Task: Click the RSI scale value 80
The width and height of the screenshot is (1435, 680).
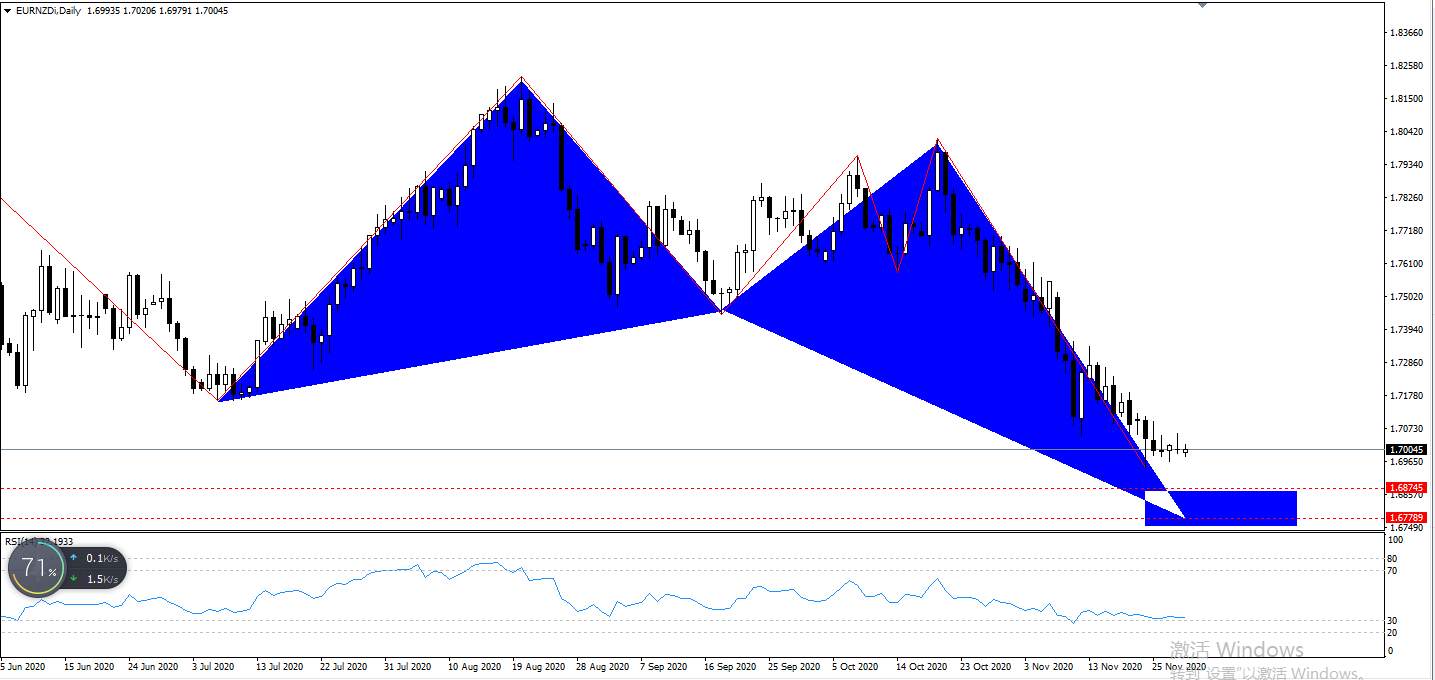Action: (1393, 559)
